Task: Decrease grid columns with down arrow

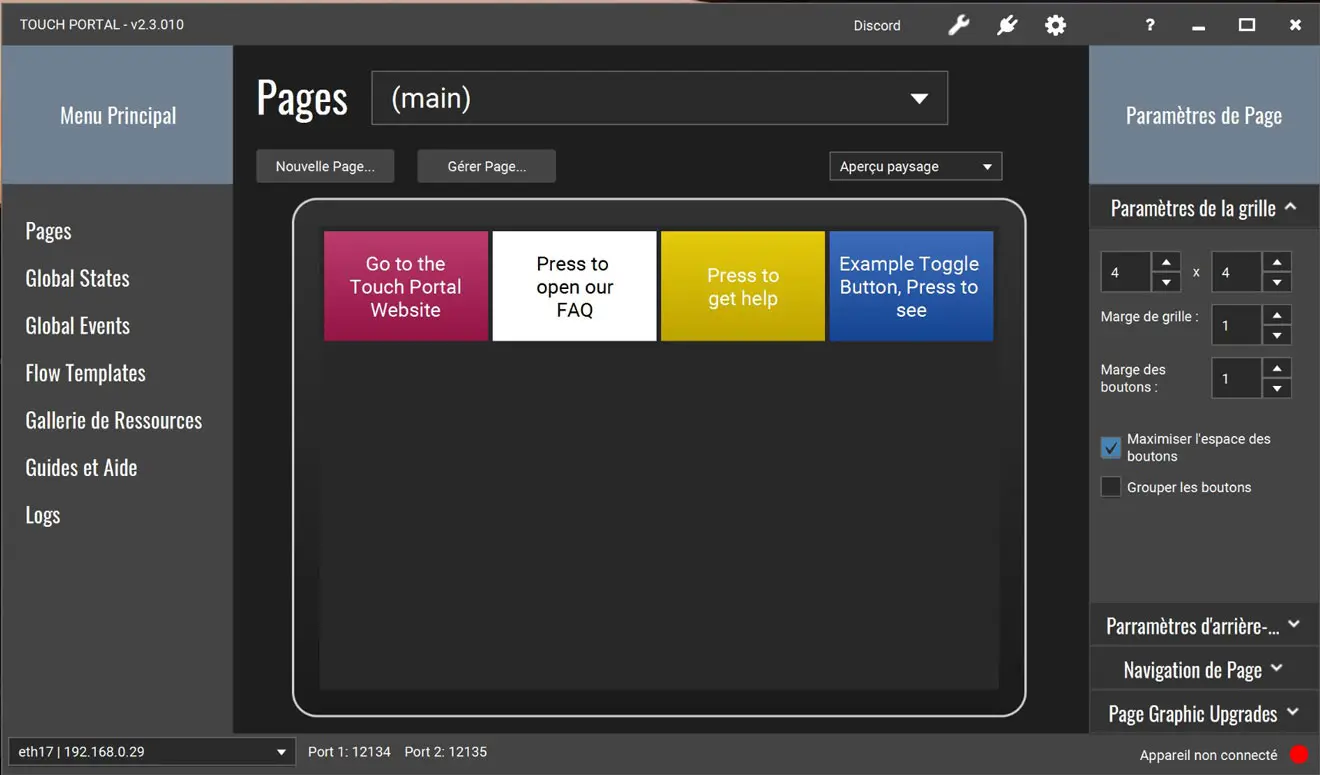Action: (x=1166, y=282)
